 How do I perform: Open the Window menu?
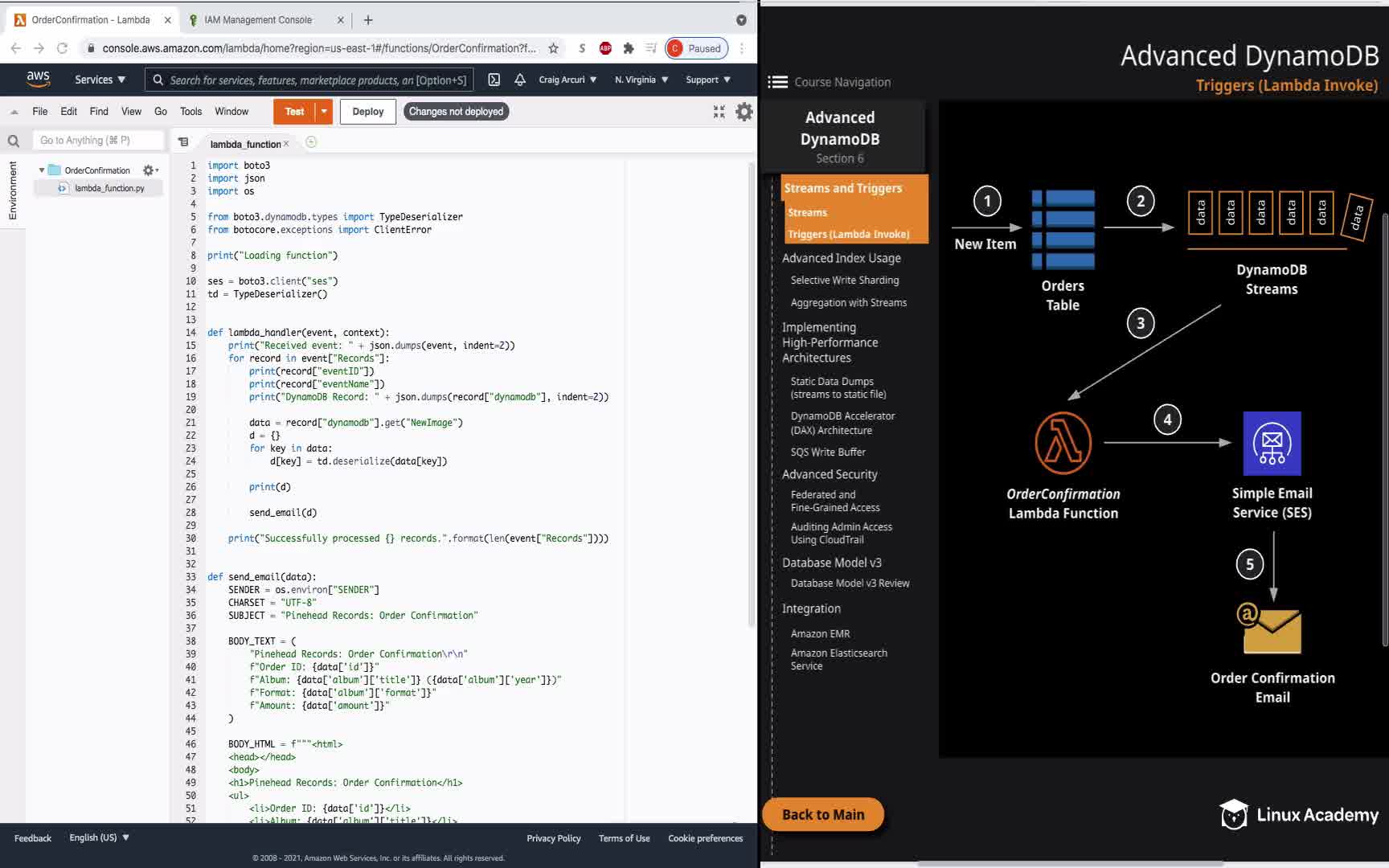[x=231, y=112]
